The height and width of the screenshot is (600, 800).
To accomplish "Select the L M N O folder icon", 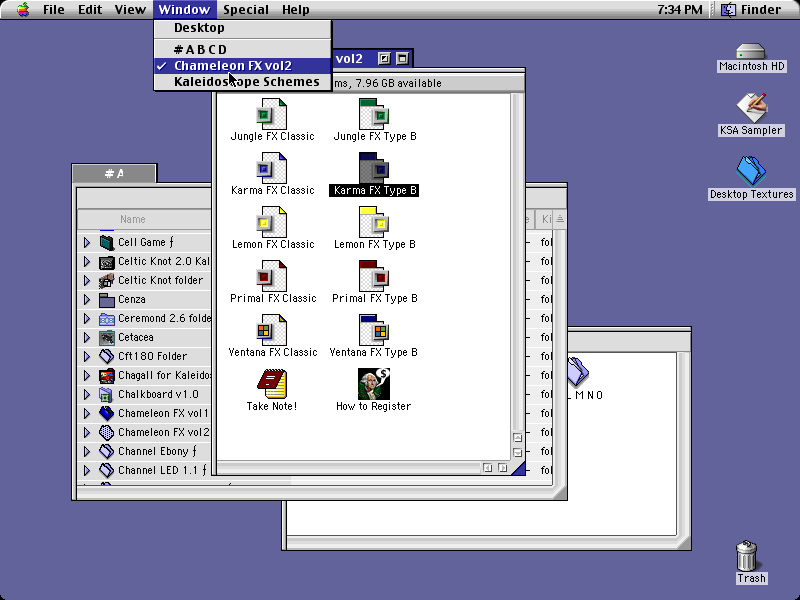I will (x=578, y=371).
